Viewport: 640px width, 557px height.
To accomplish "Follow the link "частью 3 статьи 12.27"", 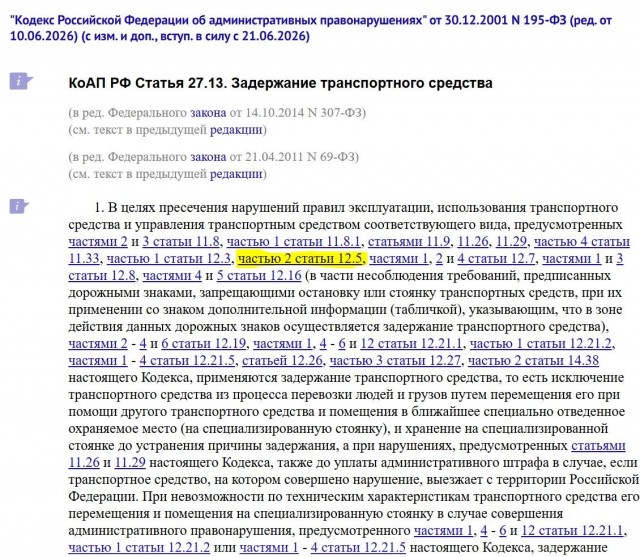I will click(x=395, y=361).
